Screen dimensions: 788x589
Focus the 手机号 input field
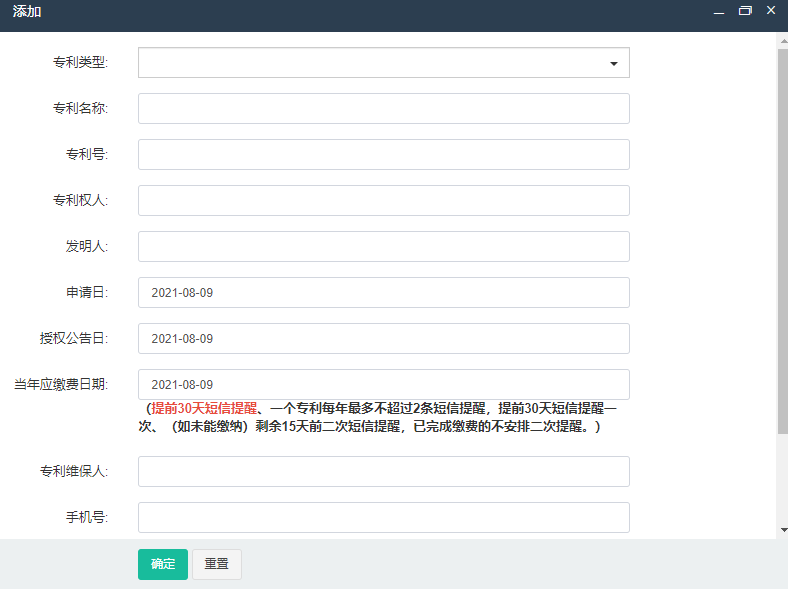click(x=383, y=517)
